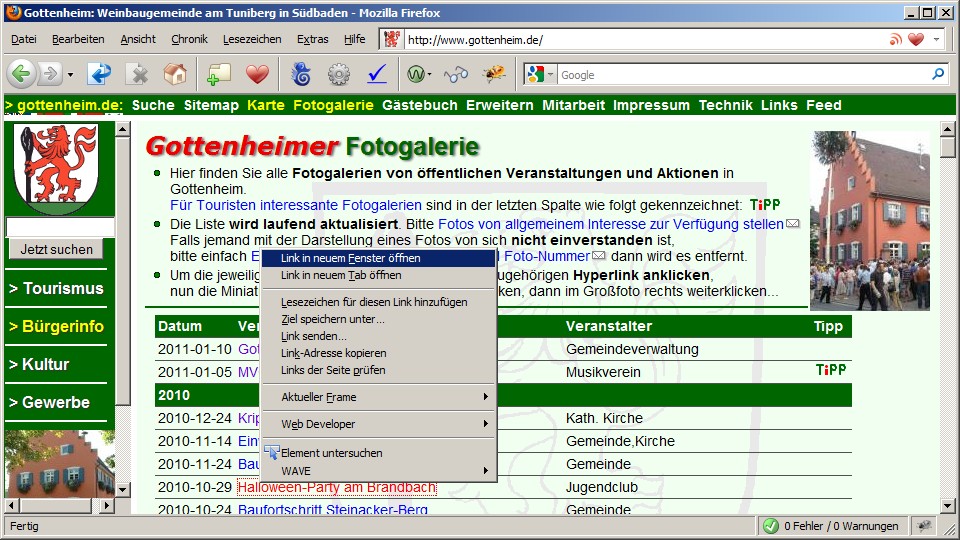Click the blue checkmark validator icon
This screenshot has width=960, height=540.
[377, 74]
